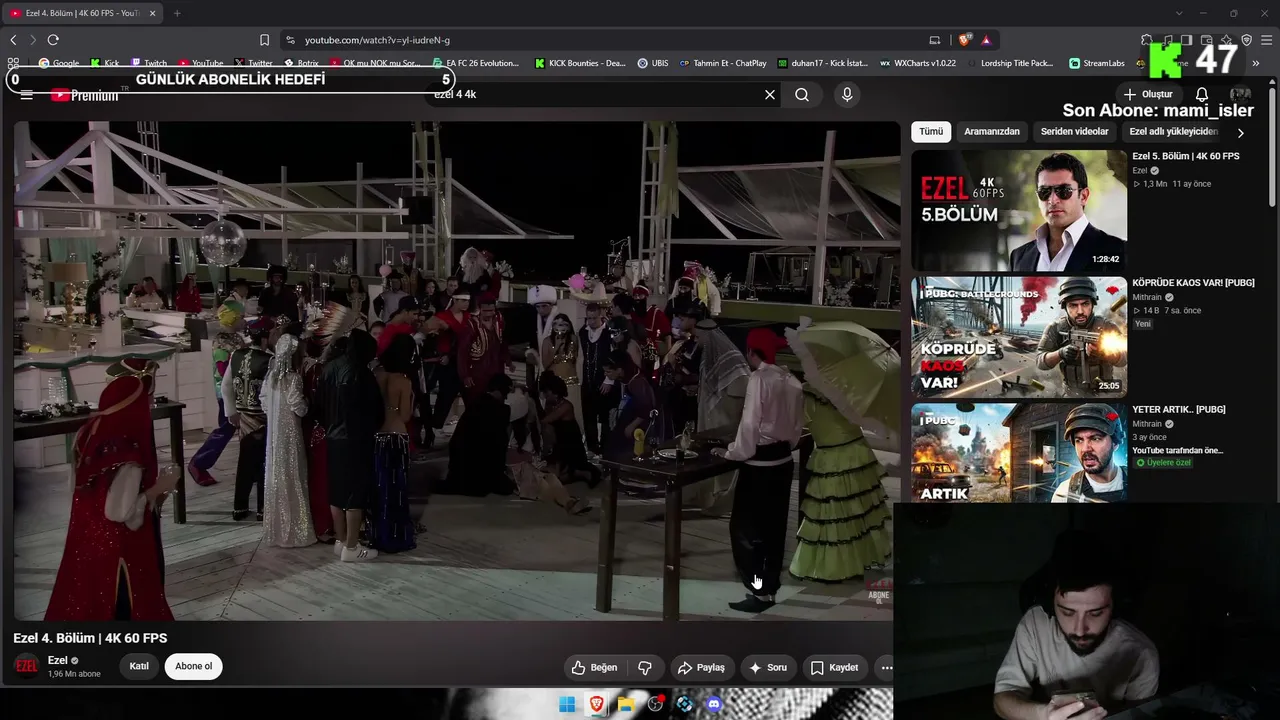The width and height of the screenshot is (1280, 720).
Task: Open OBS Studio from the taskbar
Action: click(655, 704)
